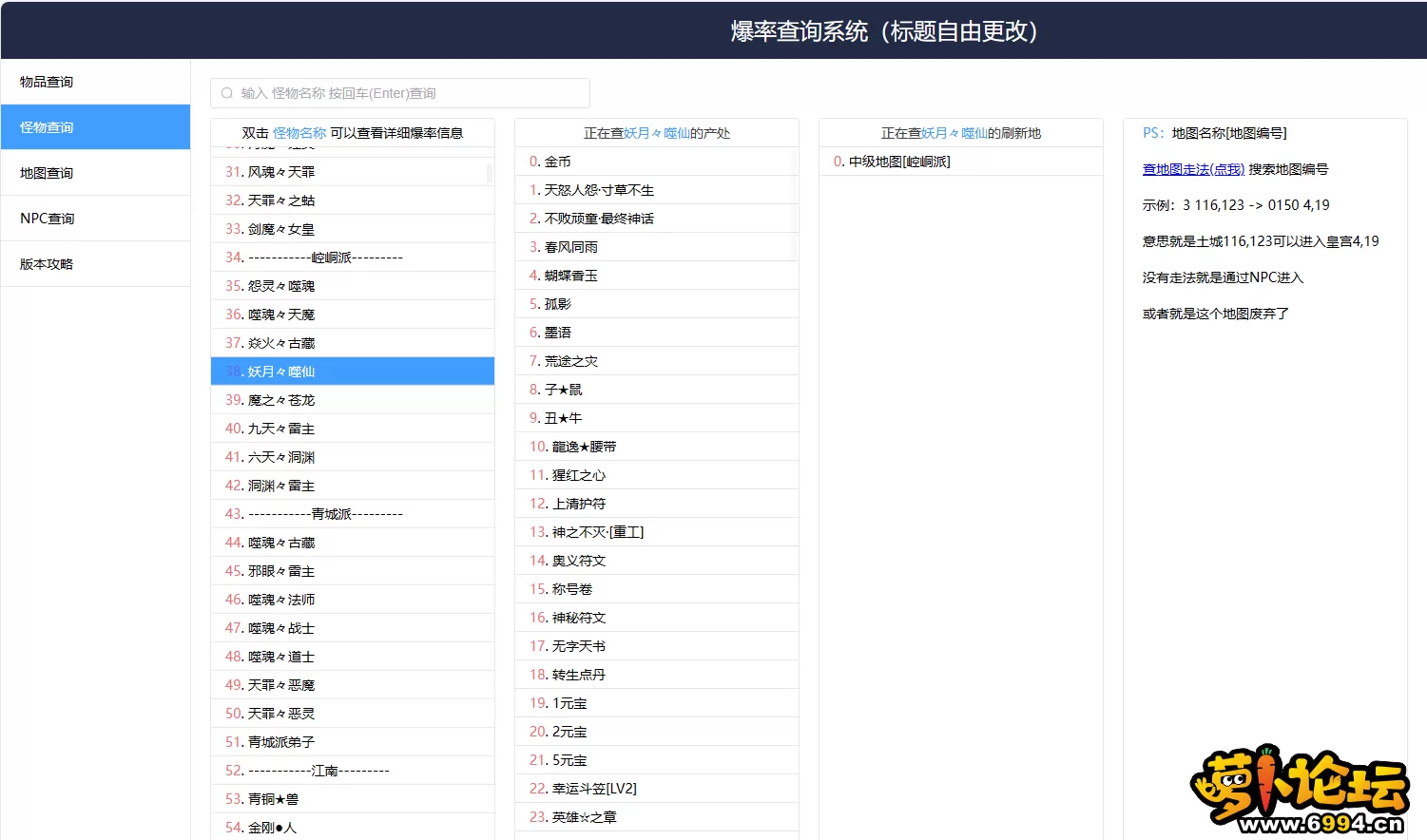1427x840 pixels.
Task: Click drop item 10 龍逸★腰带
Action: (x=657, y=447)
